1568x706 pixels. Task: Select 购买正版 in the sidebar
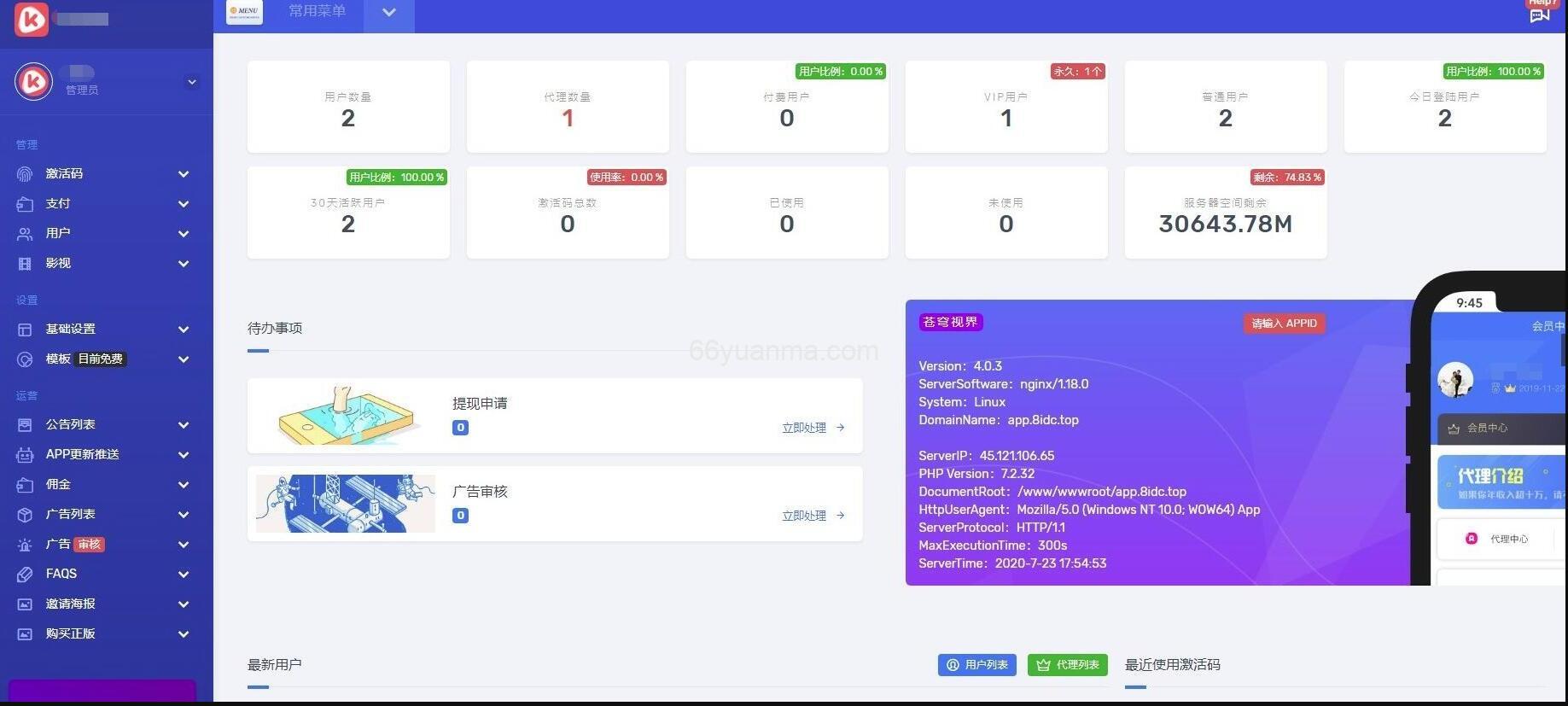coord(70,634)
